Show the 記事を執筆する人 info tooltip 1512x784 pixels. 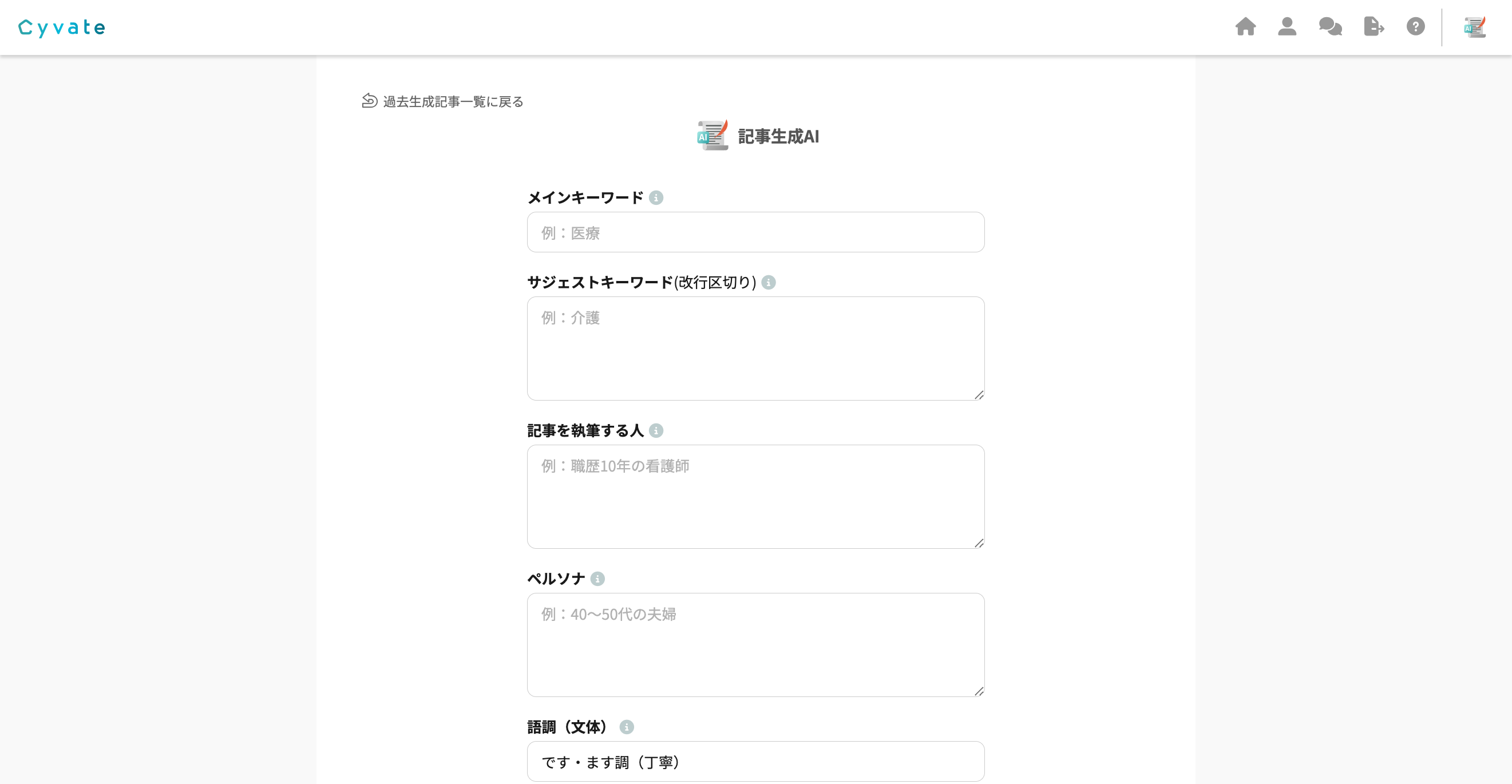coord(658,430)
